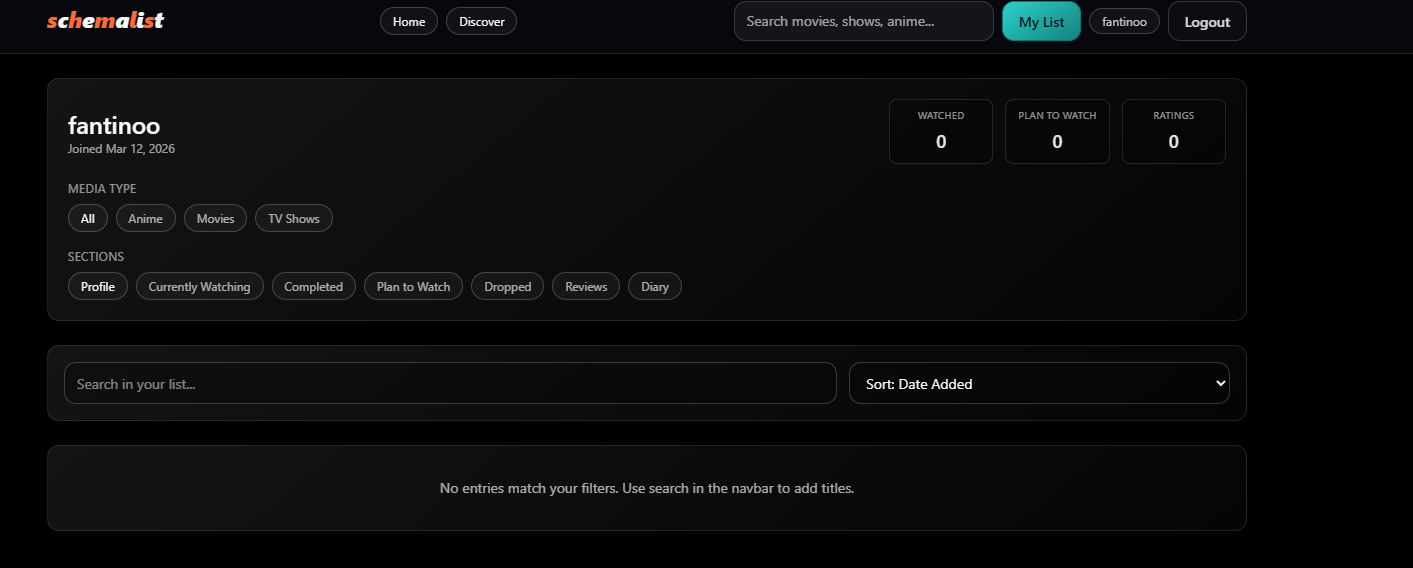
Task: Click the Watched stat card
Action: (941, 131)
